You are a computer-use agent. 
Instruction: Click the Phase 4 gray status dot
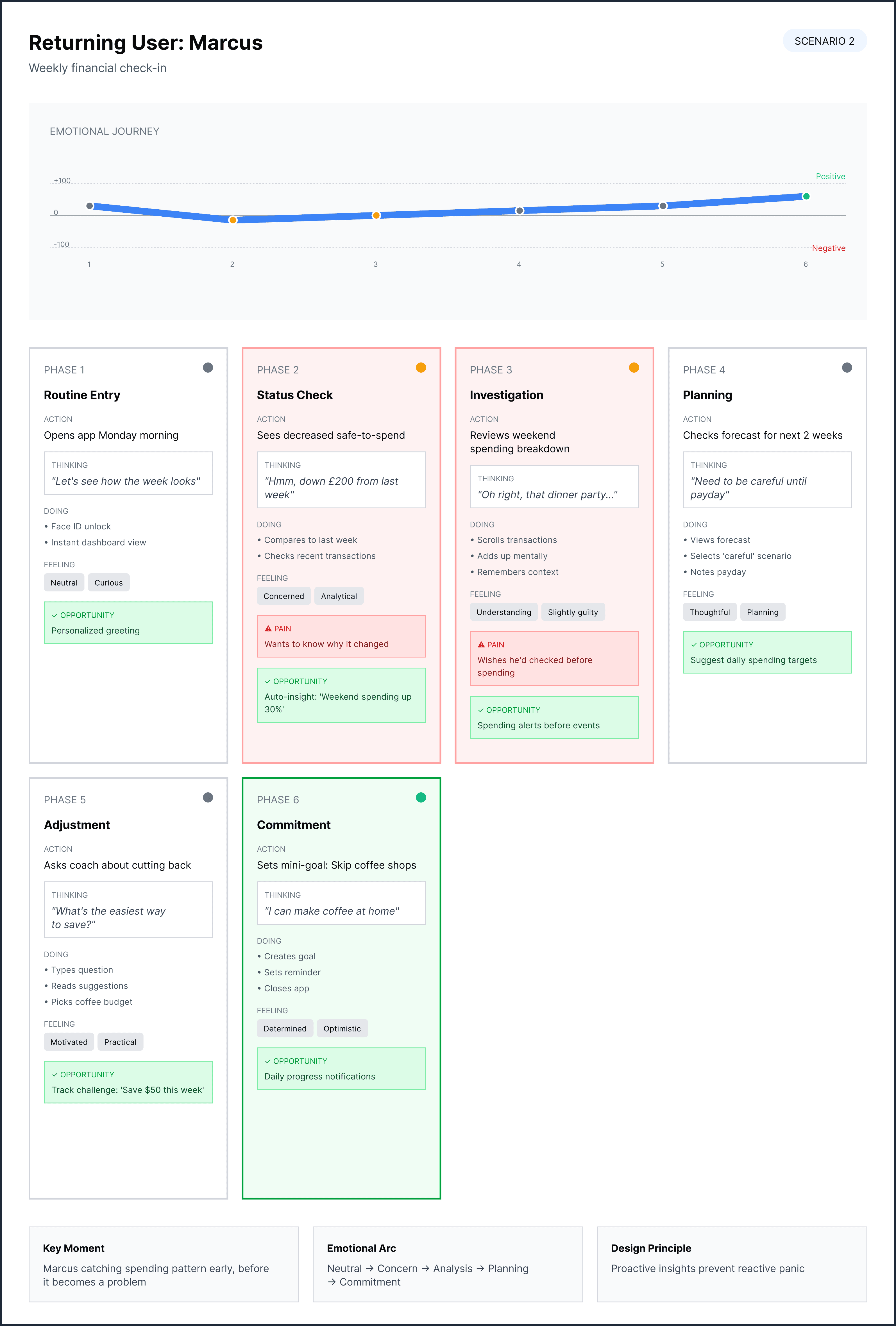(847, 368)
